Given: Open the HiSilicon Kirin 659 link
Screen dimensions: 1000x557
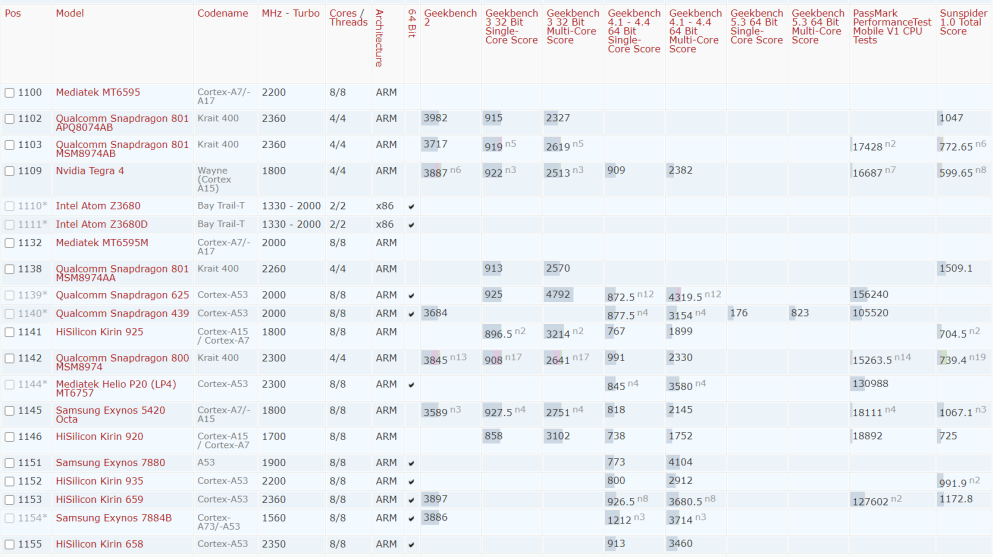Looking at the screenshot, I should 99,500.
